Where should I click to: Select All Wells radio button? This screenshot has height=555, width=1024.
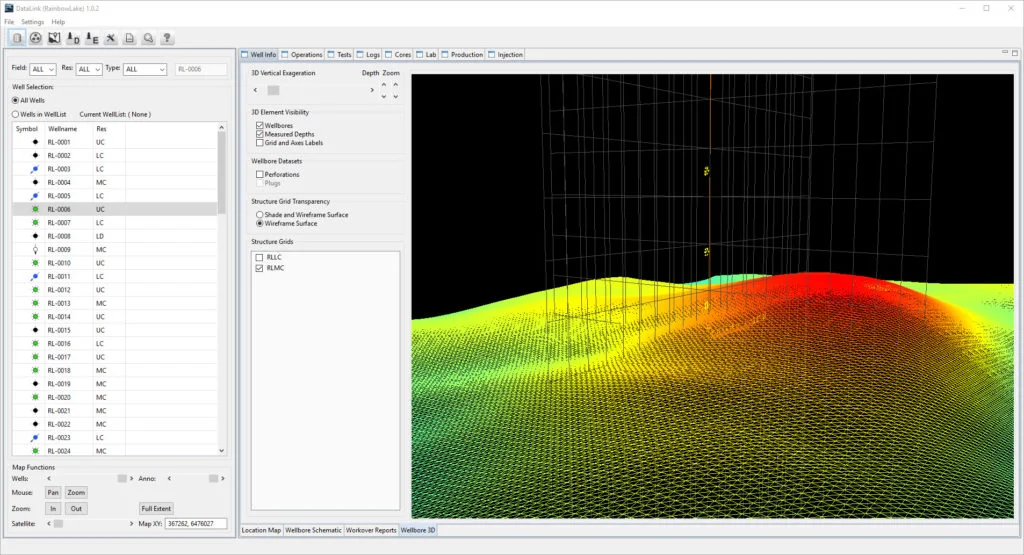pyautogui.click(x=16, y=101)
